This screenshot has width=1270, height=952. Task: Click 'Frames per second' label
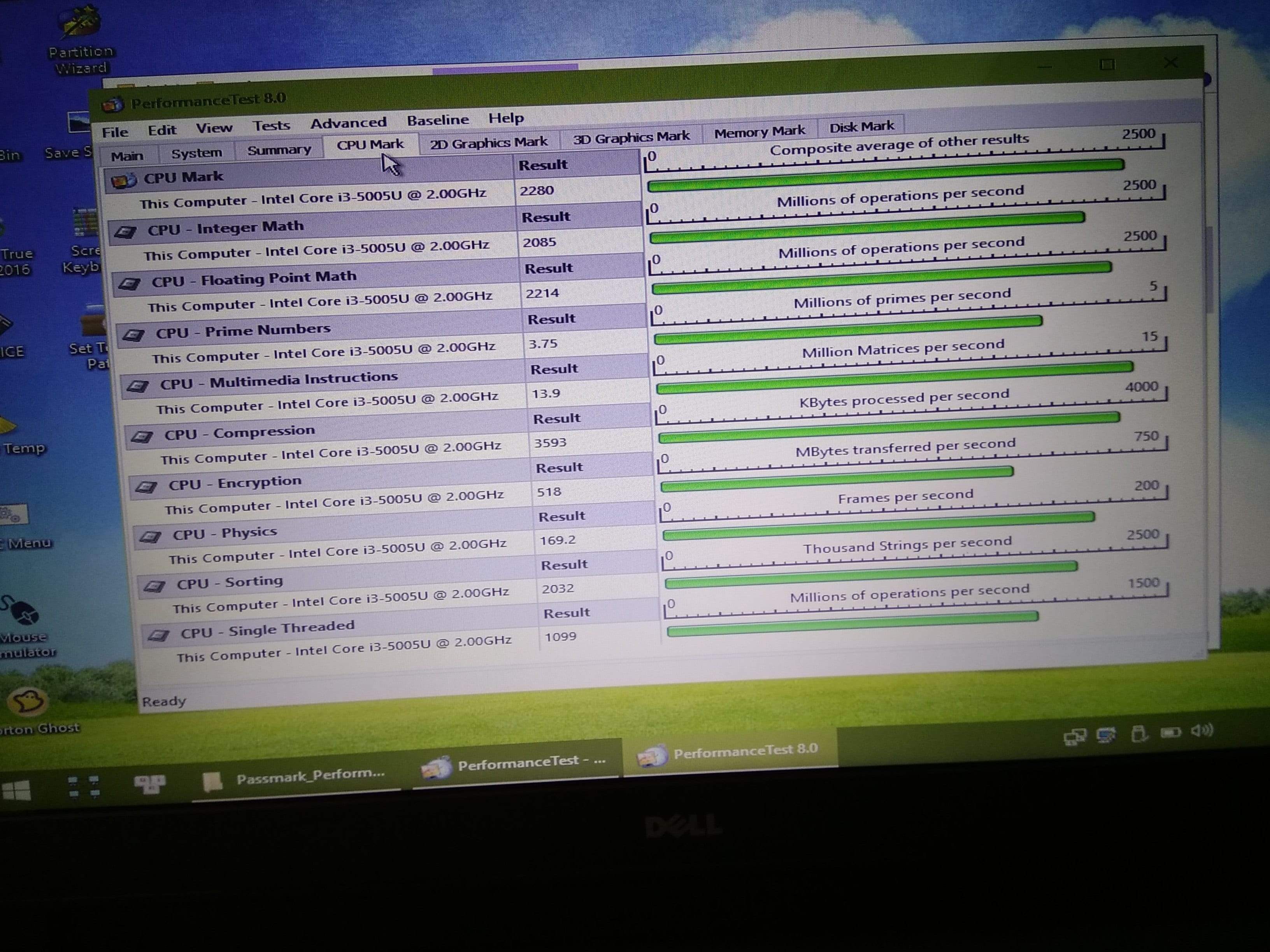pyautogui.click(x=905, y=496)
